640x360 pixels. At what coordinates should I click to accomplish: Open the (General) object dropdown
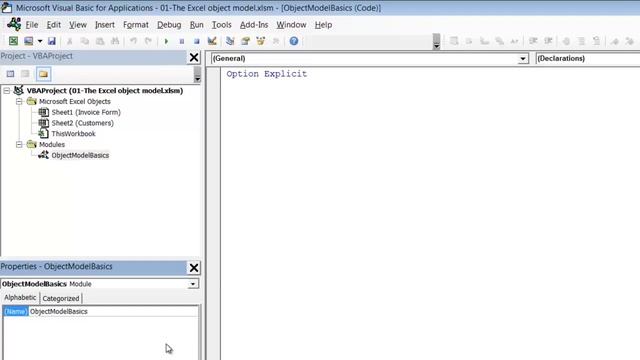pyautogui.click(x=522, y=59)
